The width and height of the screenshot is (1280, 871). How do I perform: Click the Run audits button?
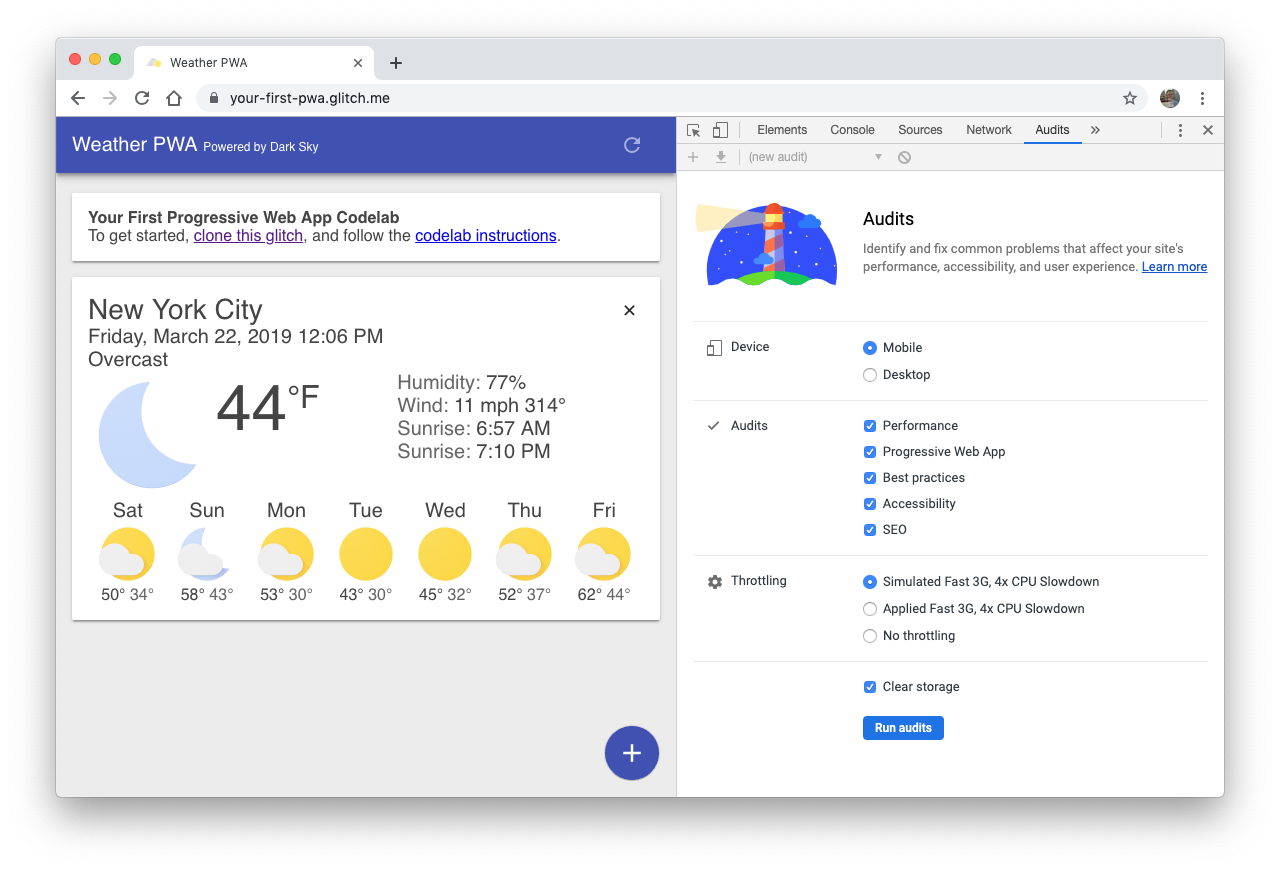coord(903,728)
